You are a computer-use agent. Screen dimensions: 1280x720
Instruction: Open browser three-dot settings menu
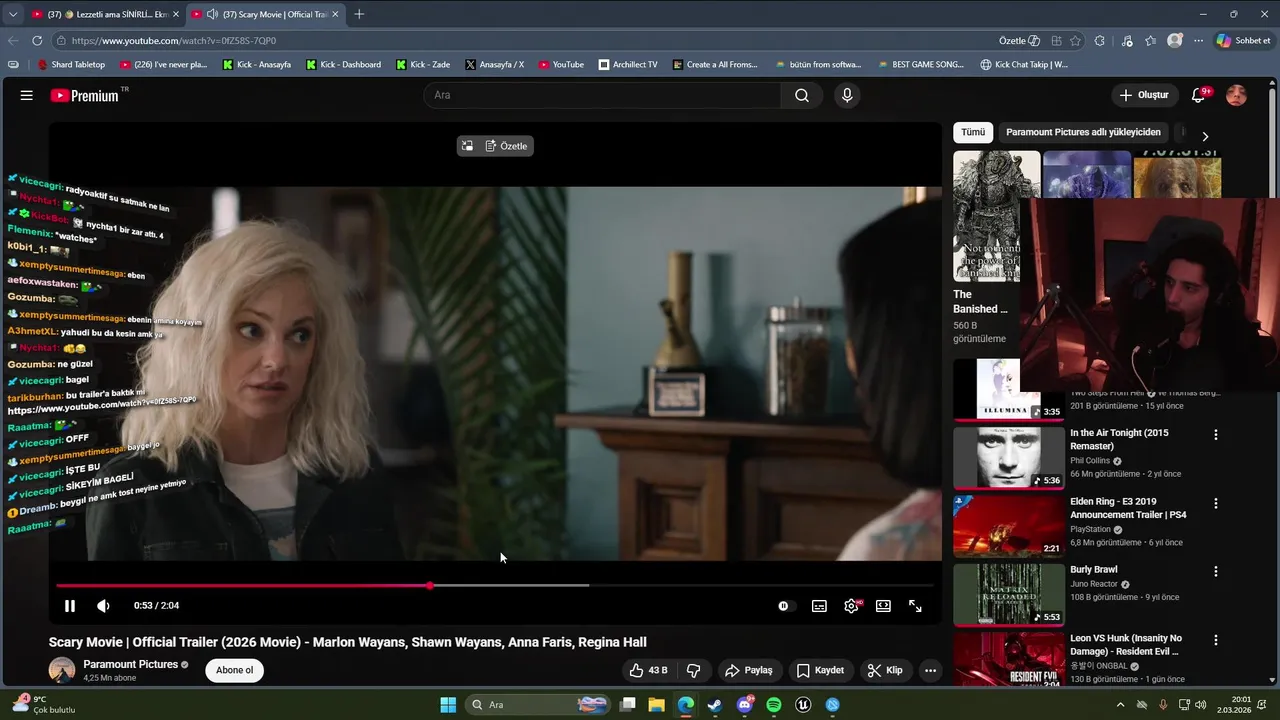click(x=1198, y=41)
